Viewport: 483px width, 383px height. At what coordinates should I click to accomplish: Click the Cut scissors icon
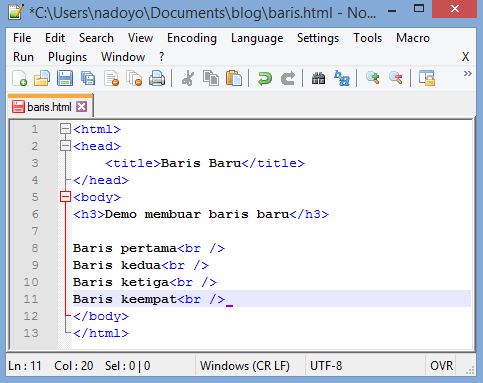coord(188,78)
